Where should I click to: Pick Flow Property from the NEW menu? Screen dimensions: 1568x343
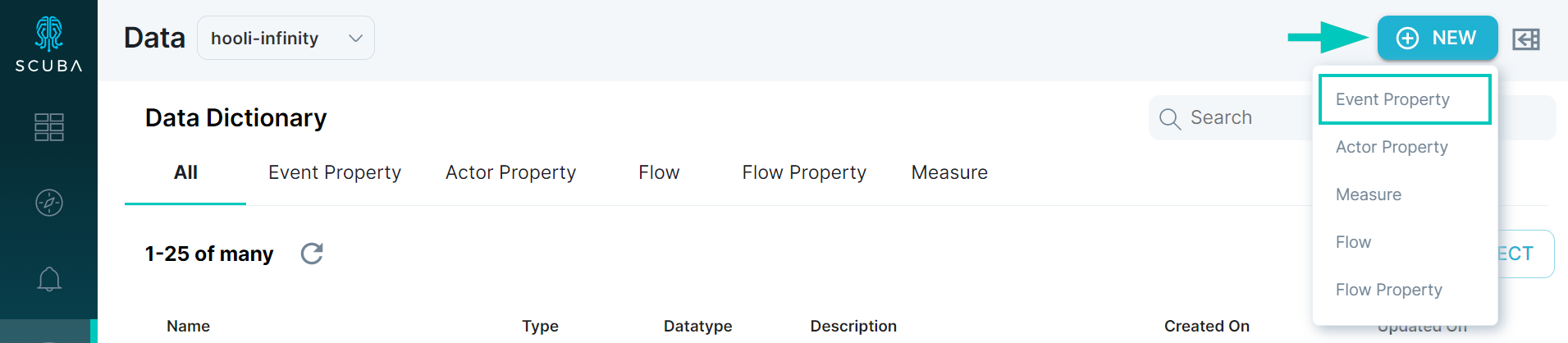(x=1388, y=290)
